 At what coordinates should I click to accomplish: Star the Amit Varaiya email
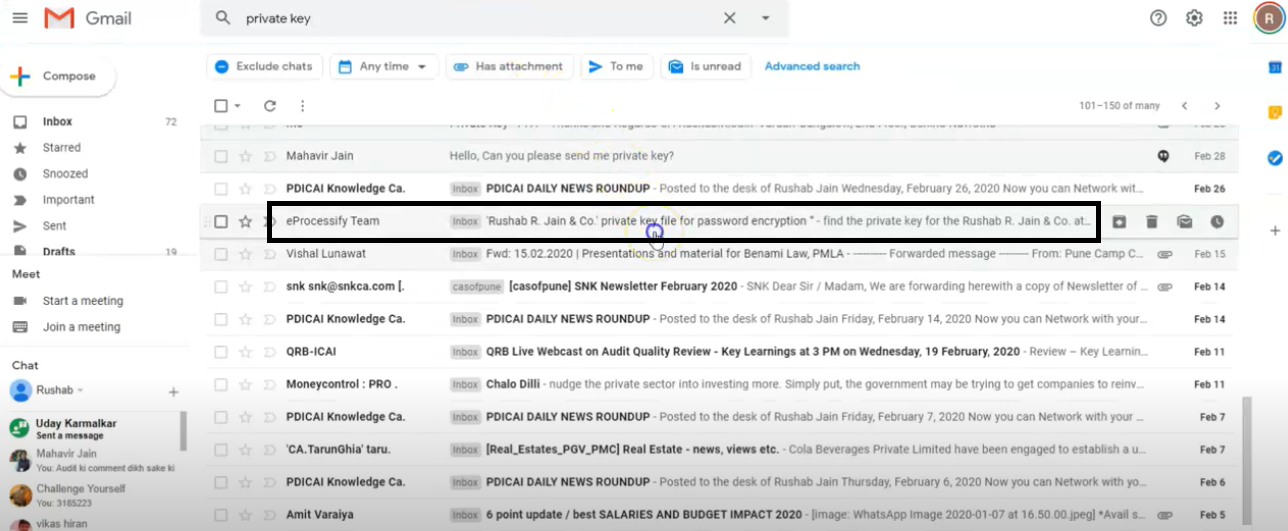(x=245, y=514)
